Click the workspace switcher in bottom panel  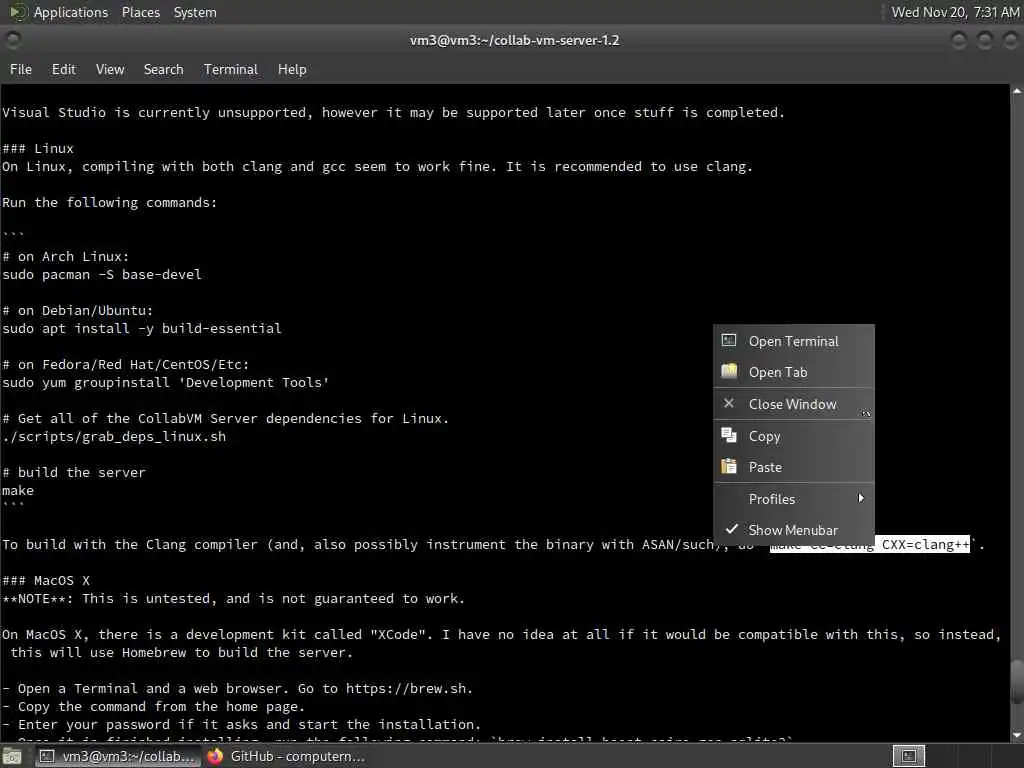point(909,756)
